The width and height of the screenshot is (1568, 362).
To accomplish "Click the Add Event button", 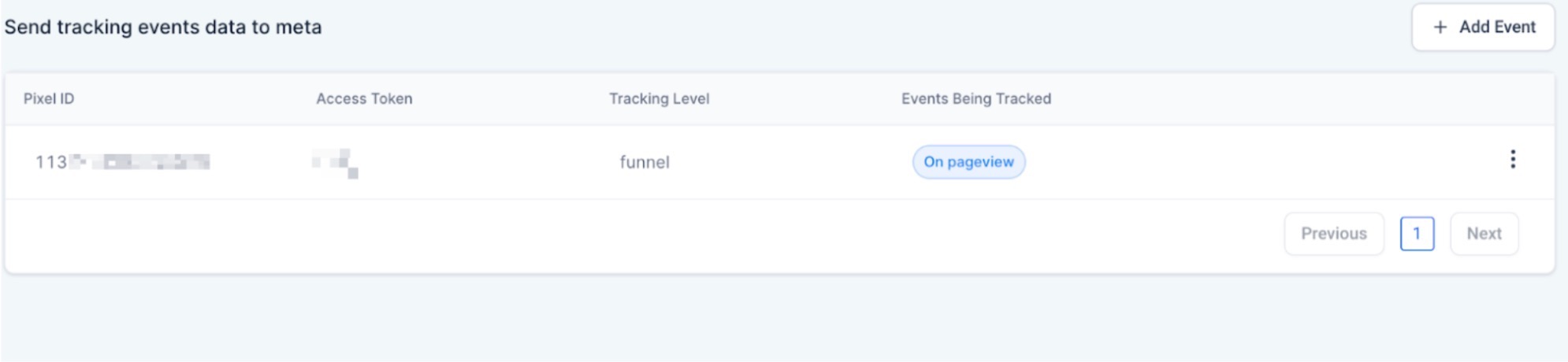I will pyautogui.click(x=1482, y=28).
